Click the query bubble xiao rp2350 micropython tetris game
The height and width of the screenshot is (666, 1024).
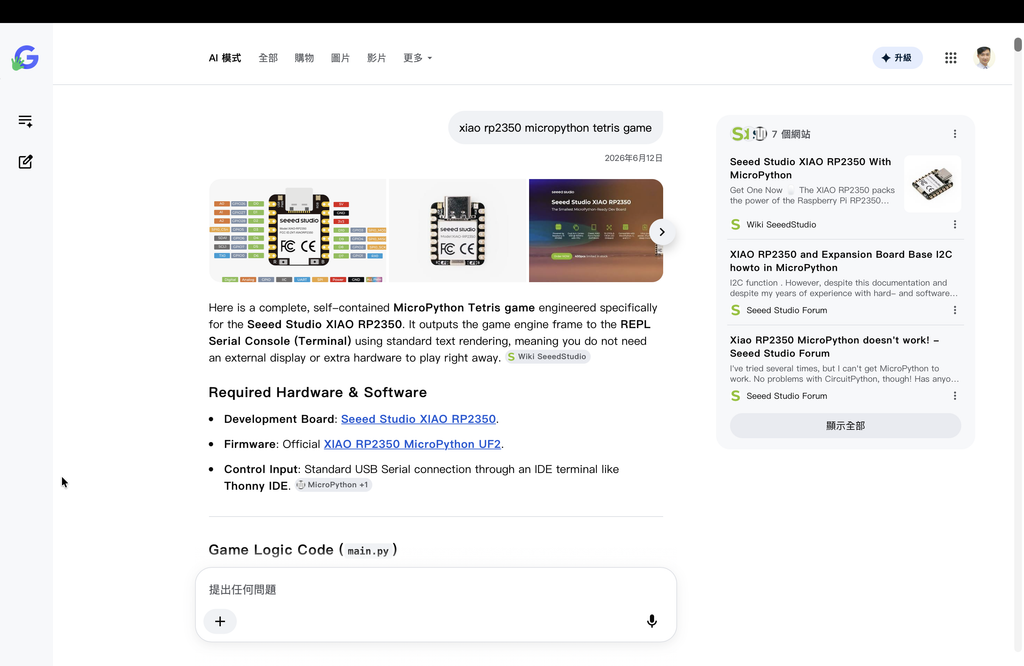tap(555, 128)
